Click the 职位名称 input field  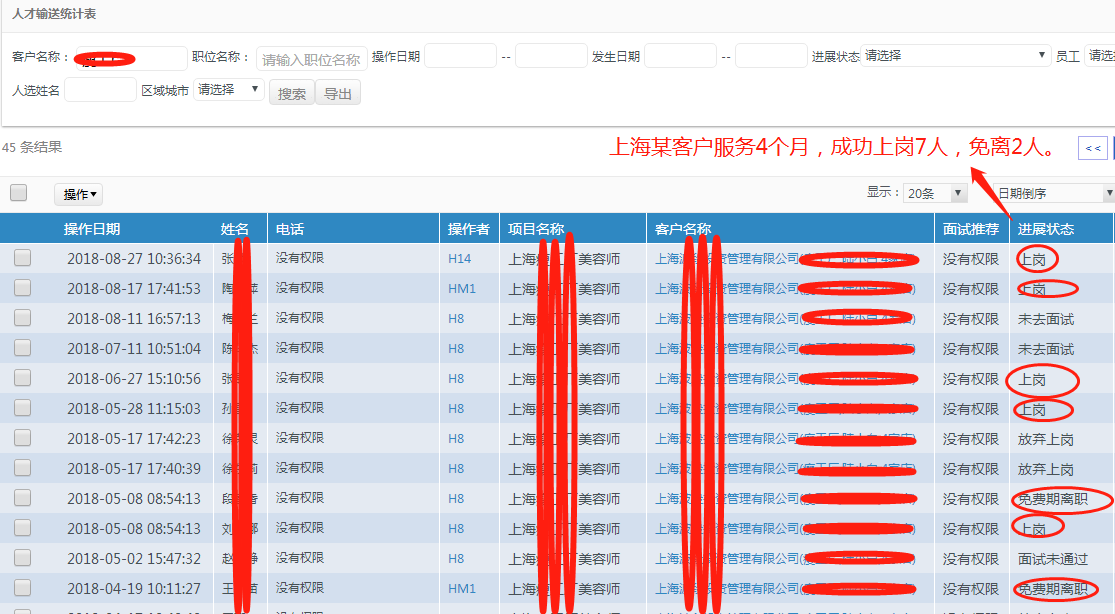pyautogui.click(x=311, y=59)
